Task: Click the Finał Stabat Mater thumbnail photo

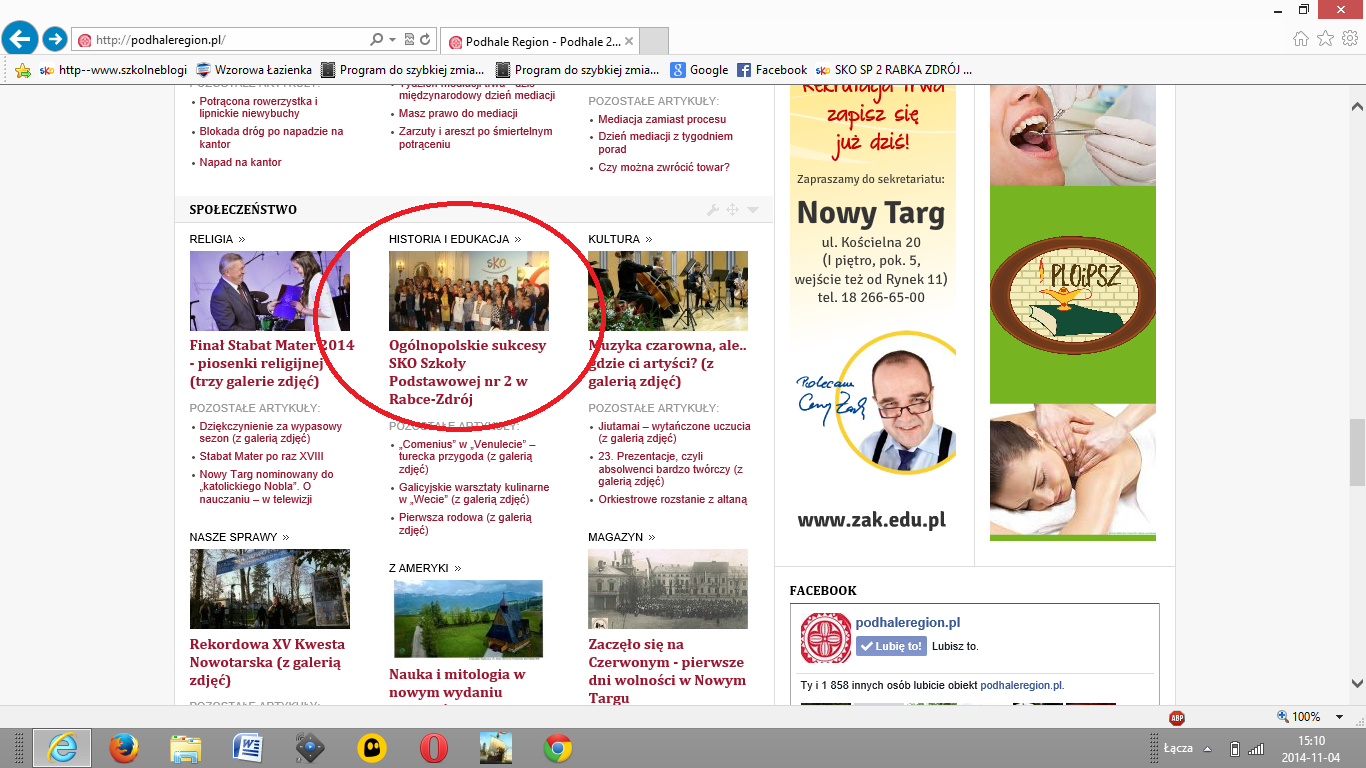Action: tap(270, 291)
